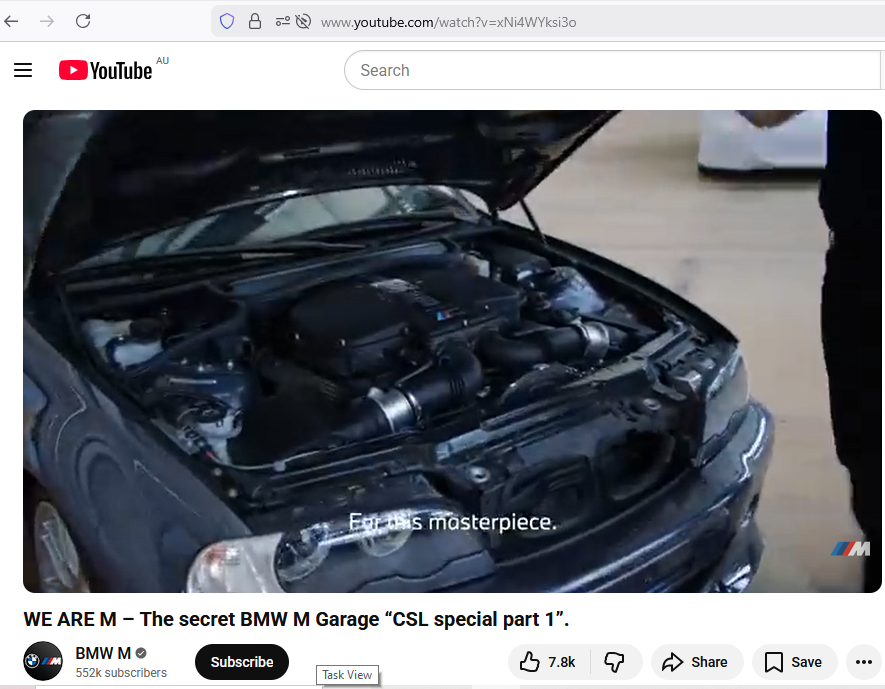Share this video

(x=696, y=662)
